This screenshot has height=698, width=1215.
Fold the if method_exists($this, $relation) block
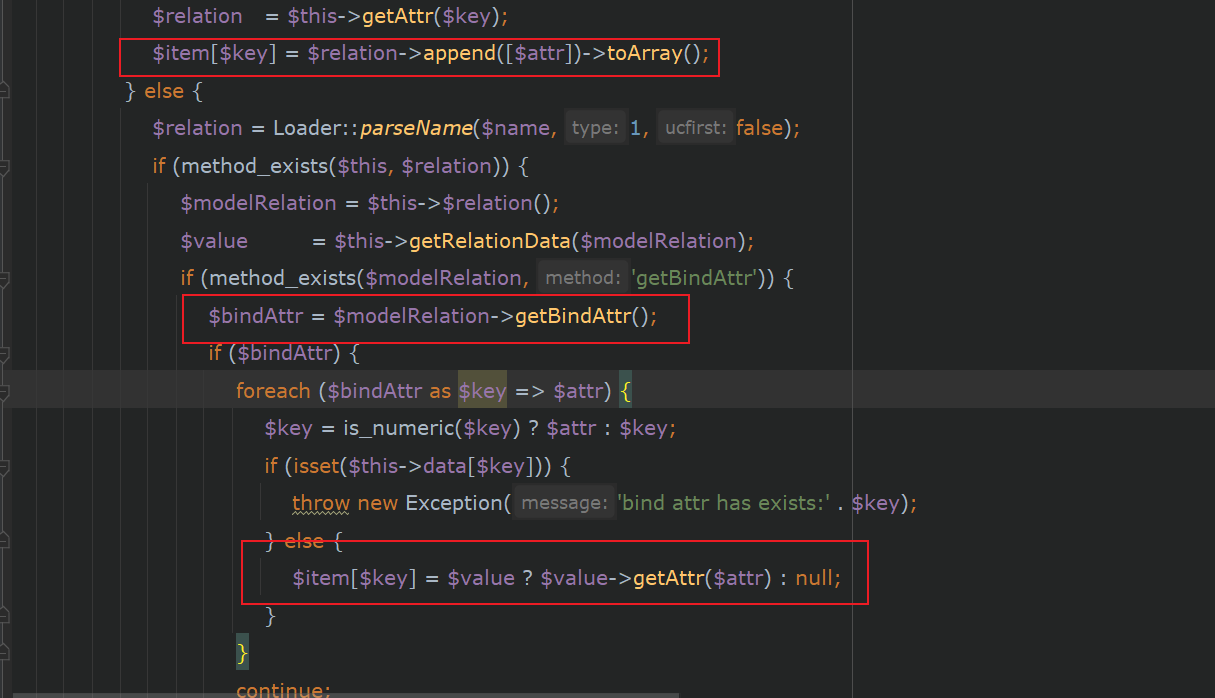(4, 166)
